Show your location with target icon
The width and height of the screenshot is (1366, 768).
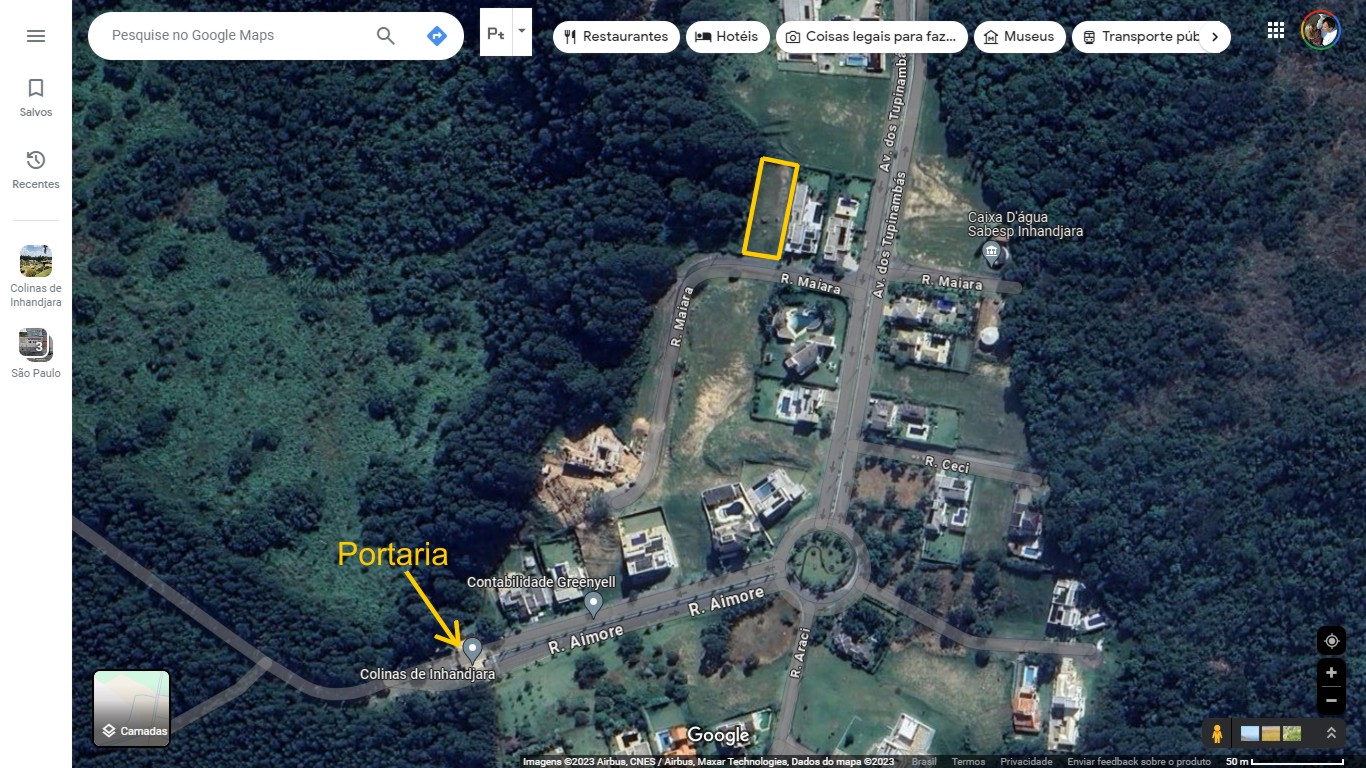tap(1331, 641)
